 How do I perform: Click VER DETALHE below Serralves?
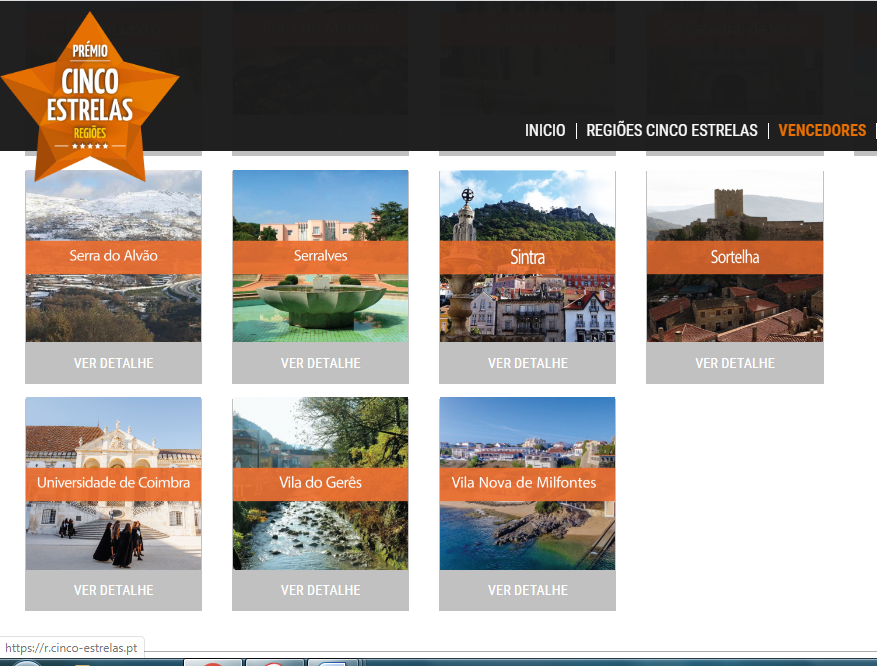pos(320,363)
